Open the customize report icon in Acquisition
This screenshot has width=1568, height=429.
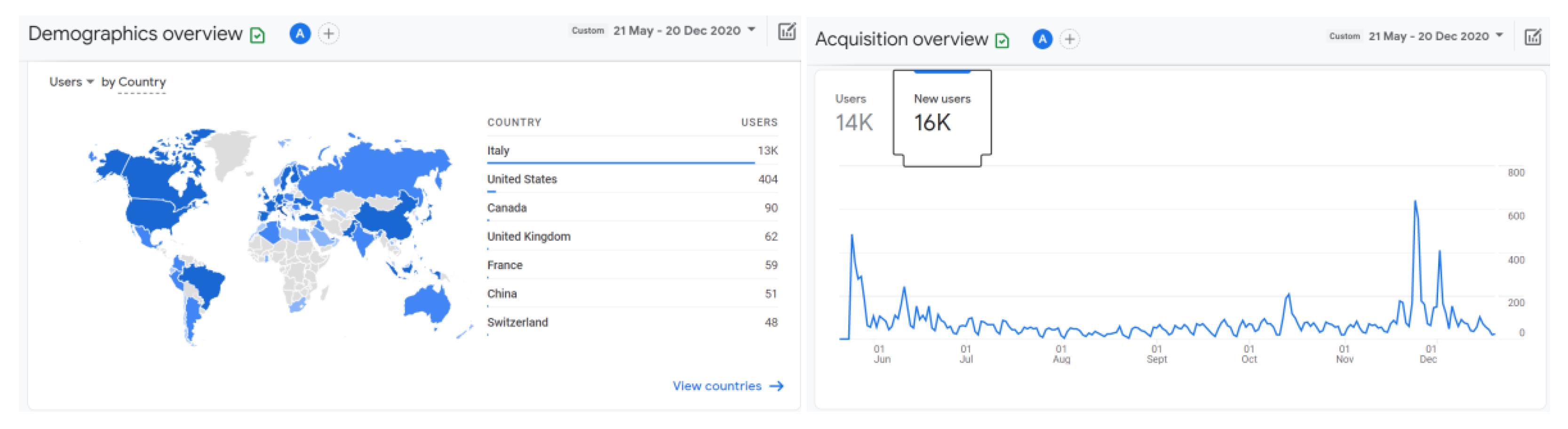[x=1532, y=37]
